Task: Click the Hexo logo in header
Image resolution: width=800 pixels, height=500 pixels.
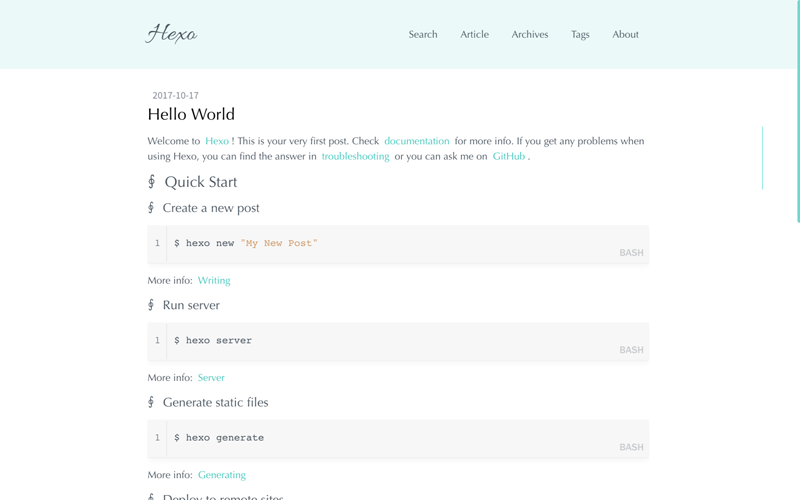Action: [x=171, y=34]
